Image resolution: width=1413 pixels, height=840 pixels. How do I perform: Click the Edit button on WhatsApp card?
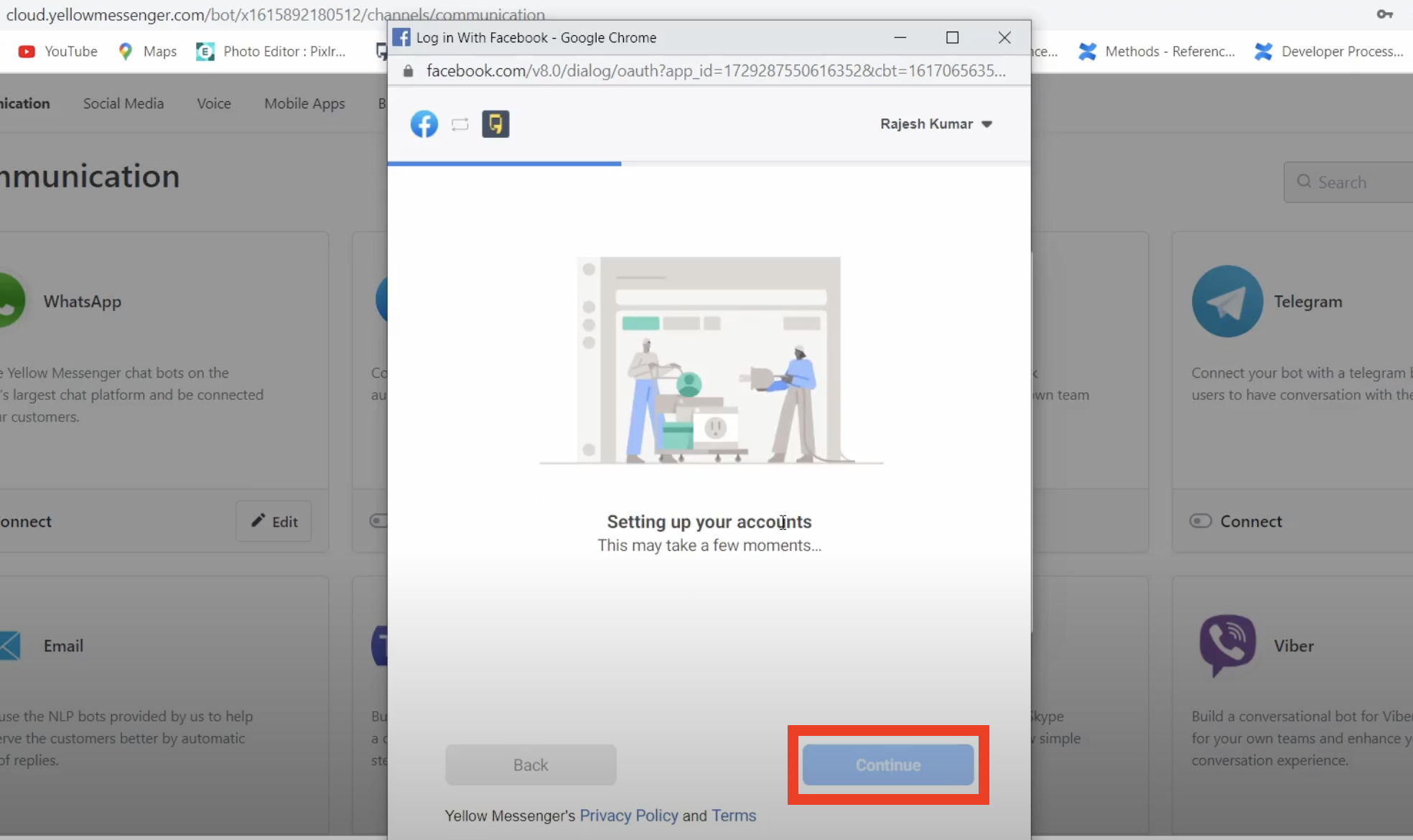[x=274, y=521]
